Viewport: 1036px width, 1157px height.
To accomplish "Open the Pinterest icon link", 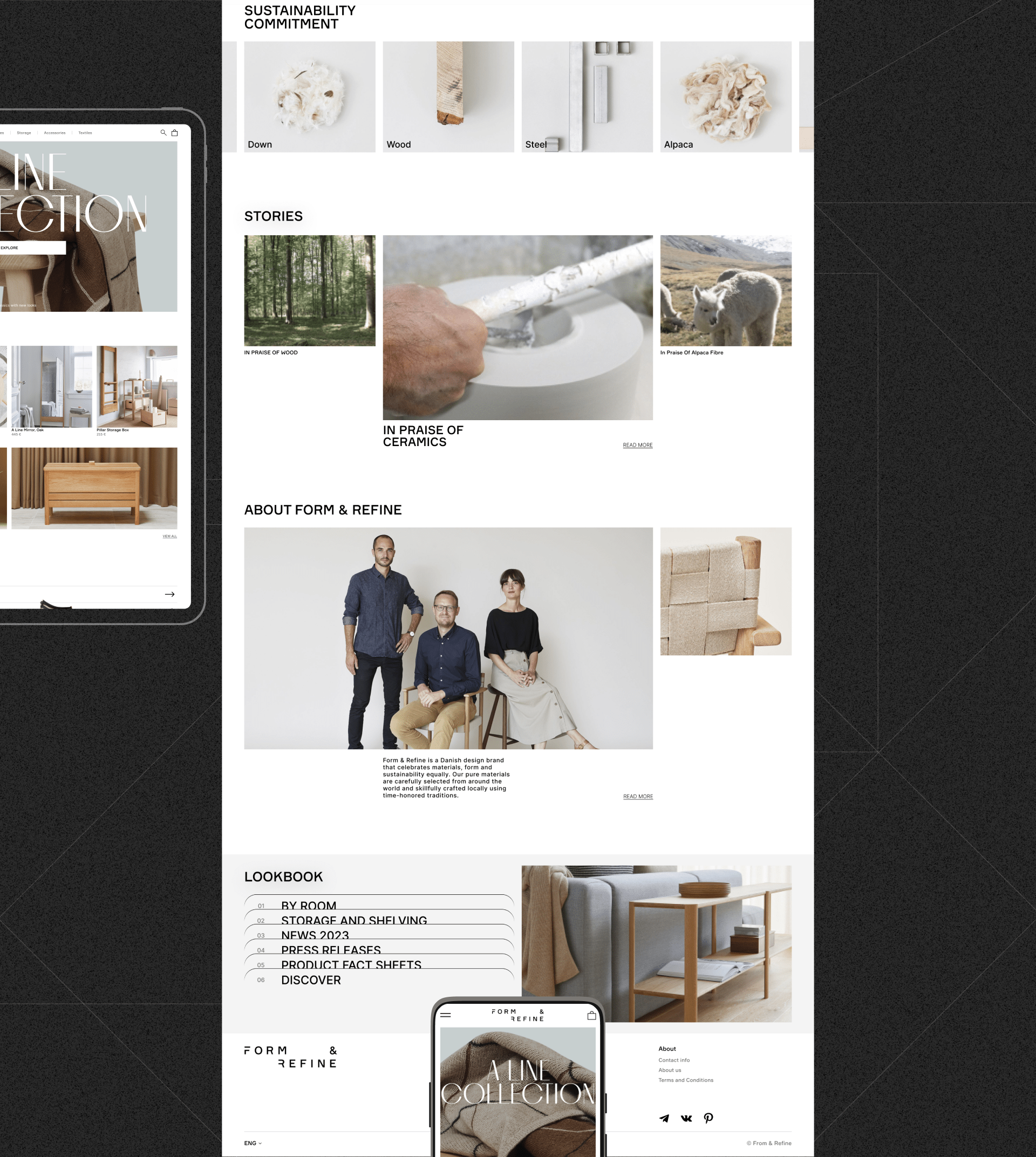I will coord(708,1118).
